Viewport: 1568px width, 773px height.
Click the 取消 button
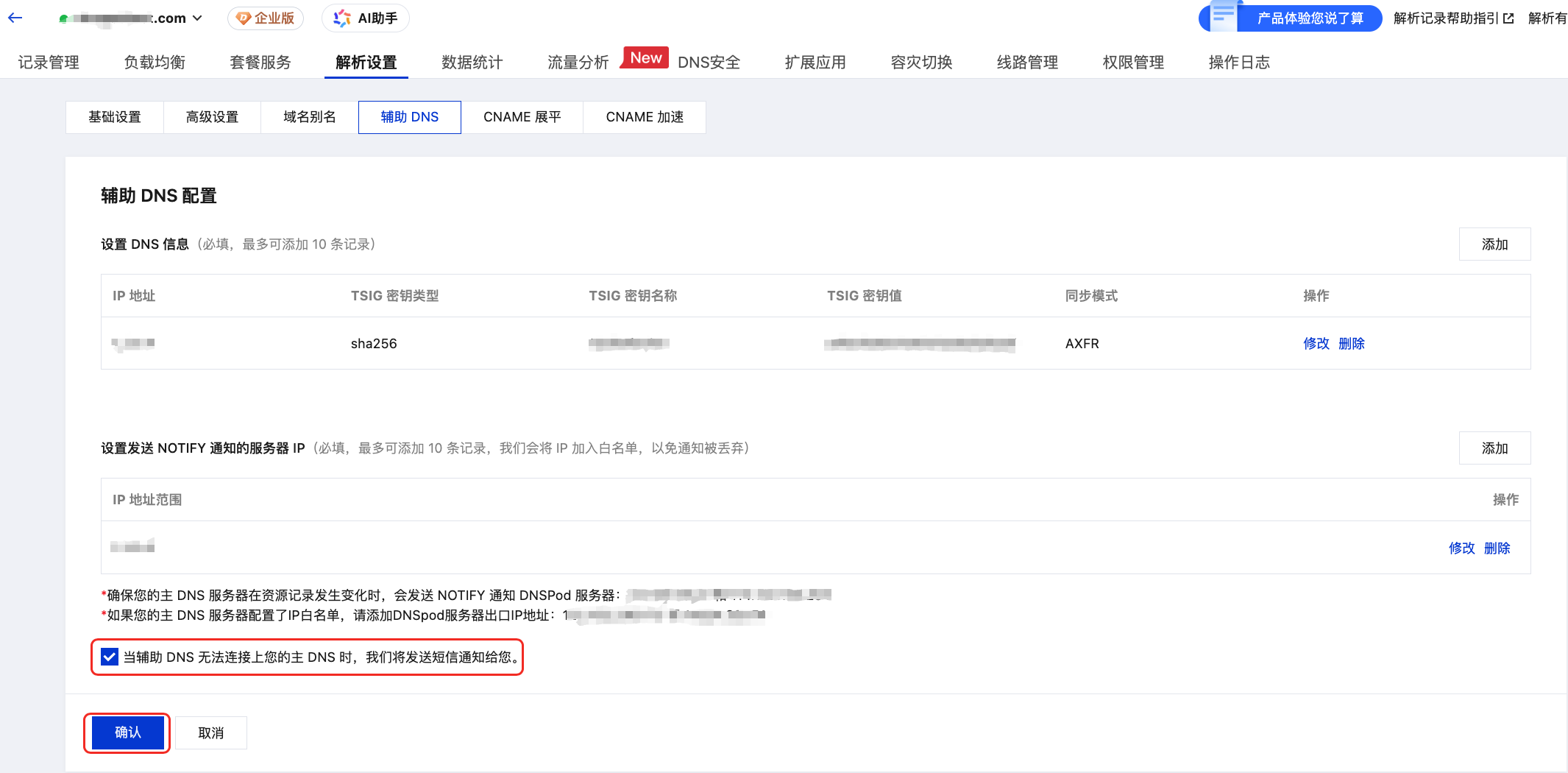pyautogui.click(x=211, y=733)
